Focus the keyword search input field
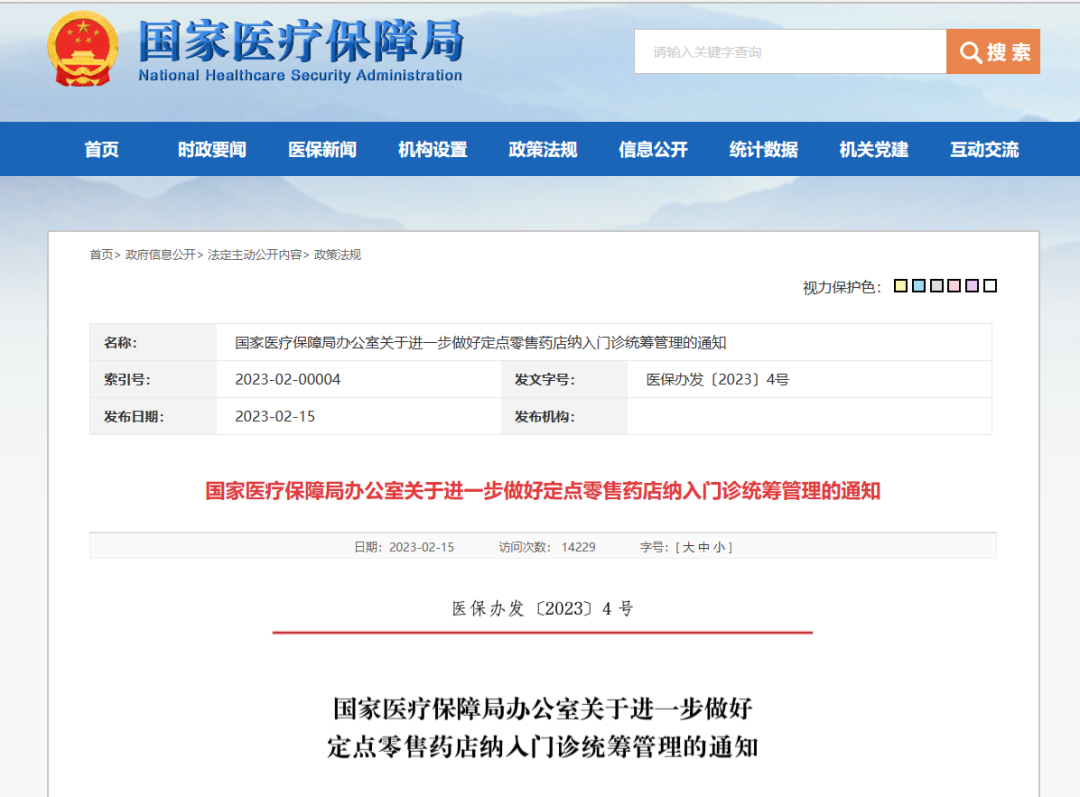Screen dimensions: 1080x797 click(790, 52)
